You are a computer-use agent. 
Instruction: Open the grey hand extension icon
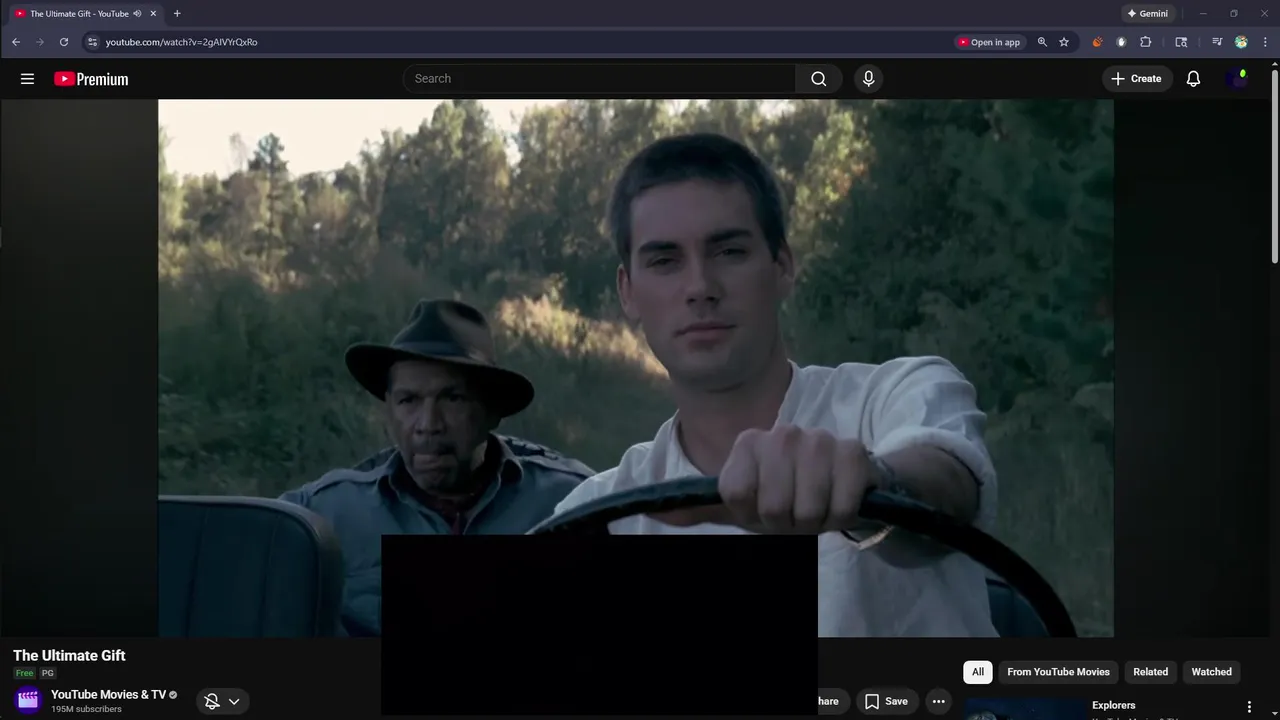1121,42
